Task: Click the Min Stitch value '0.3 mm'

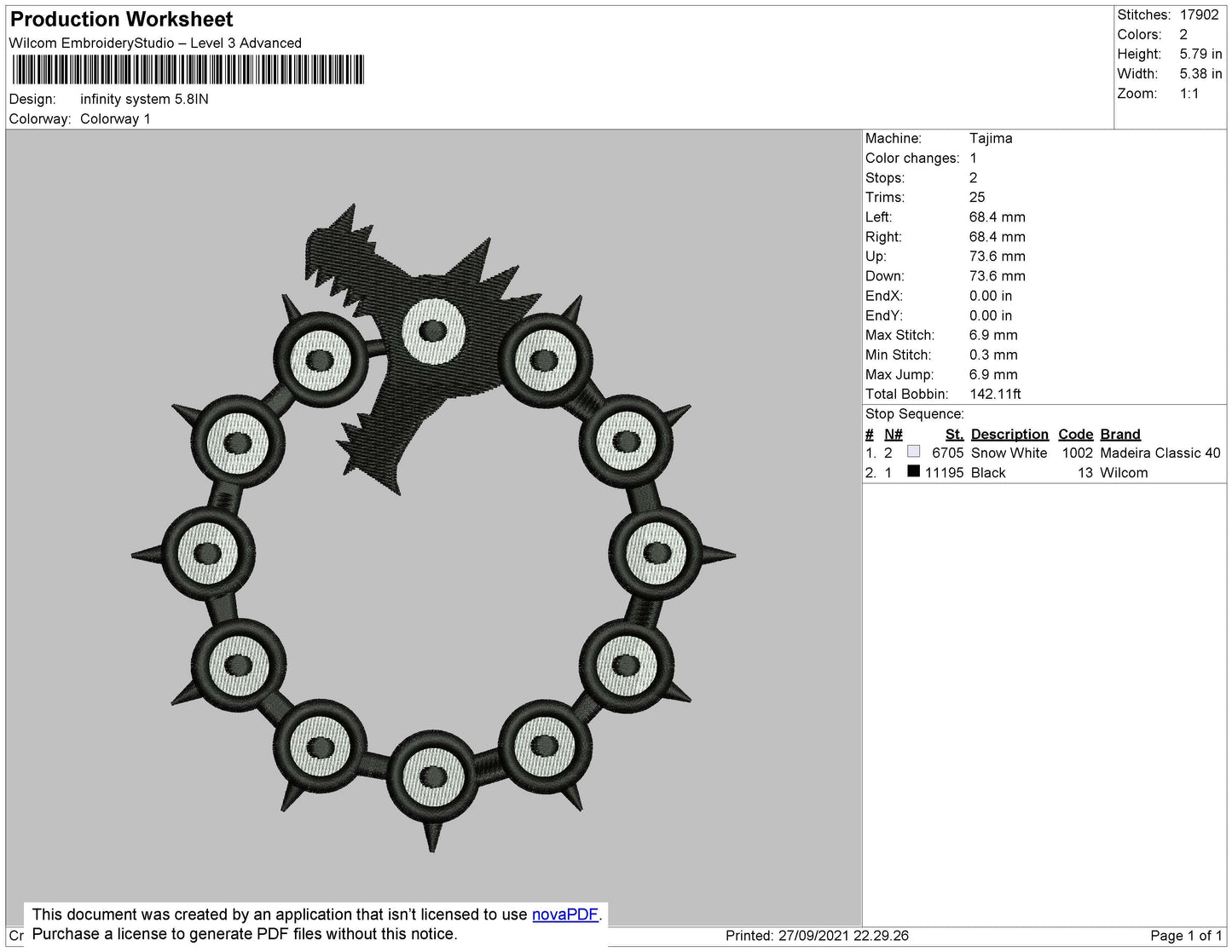Action: pos(993,355)
